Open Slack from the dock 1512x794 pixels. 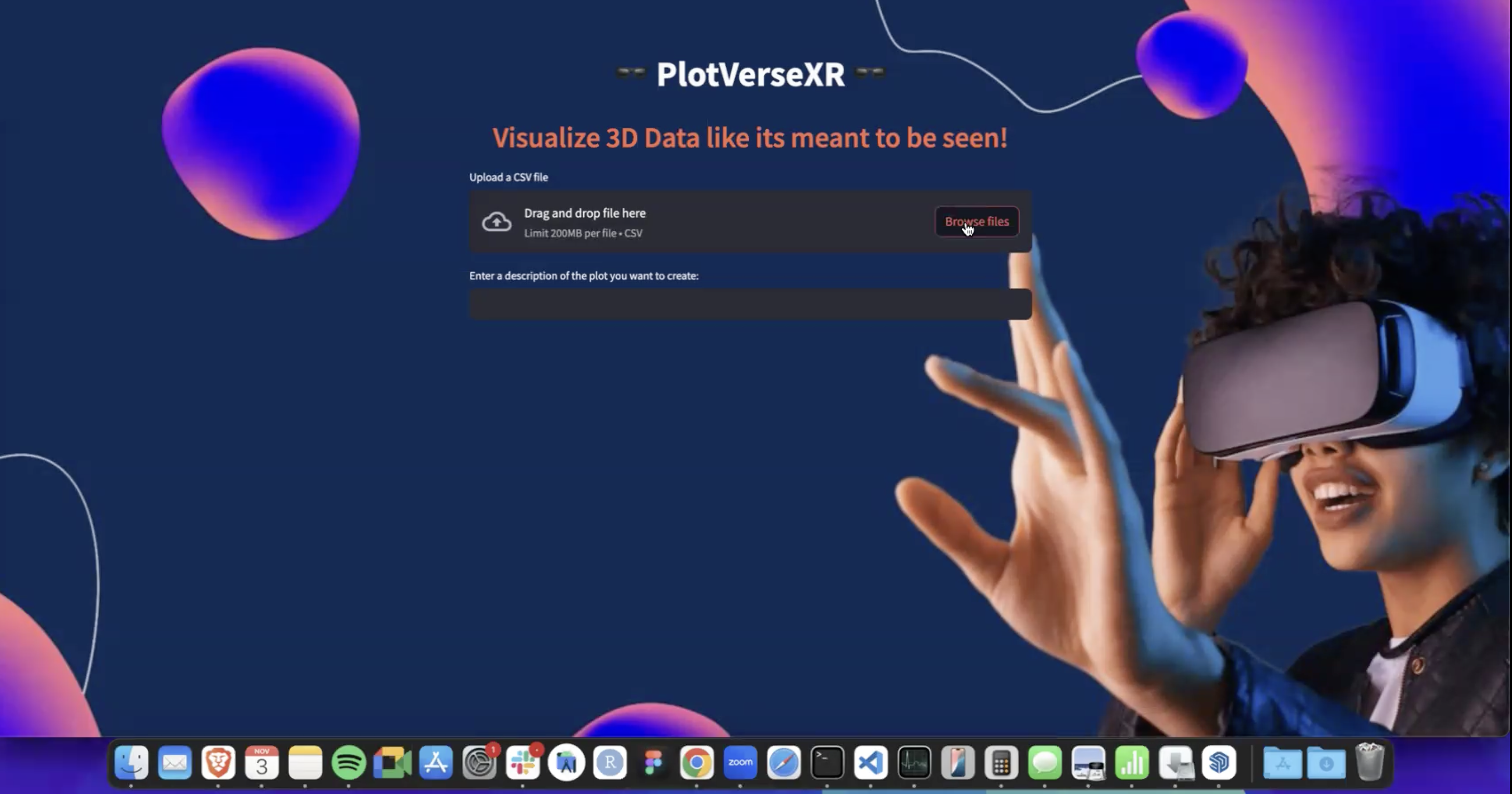coord(523,762)
